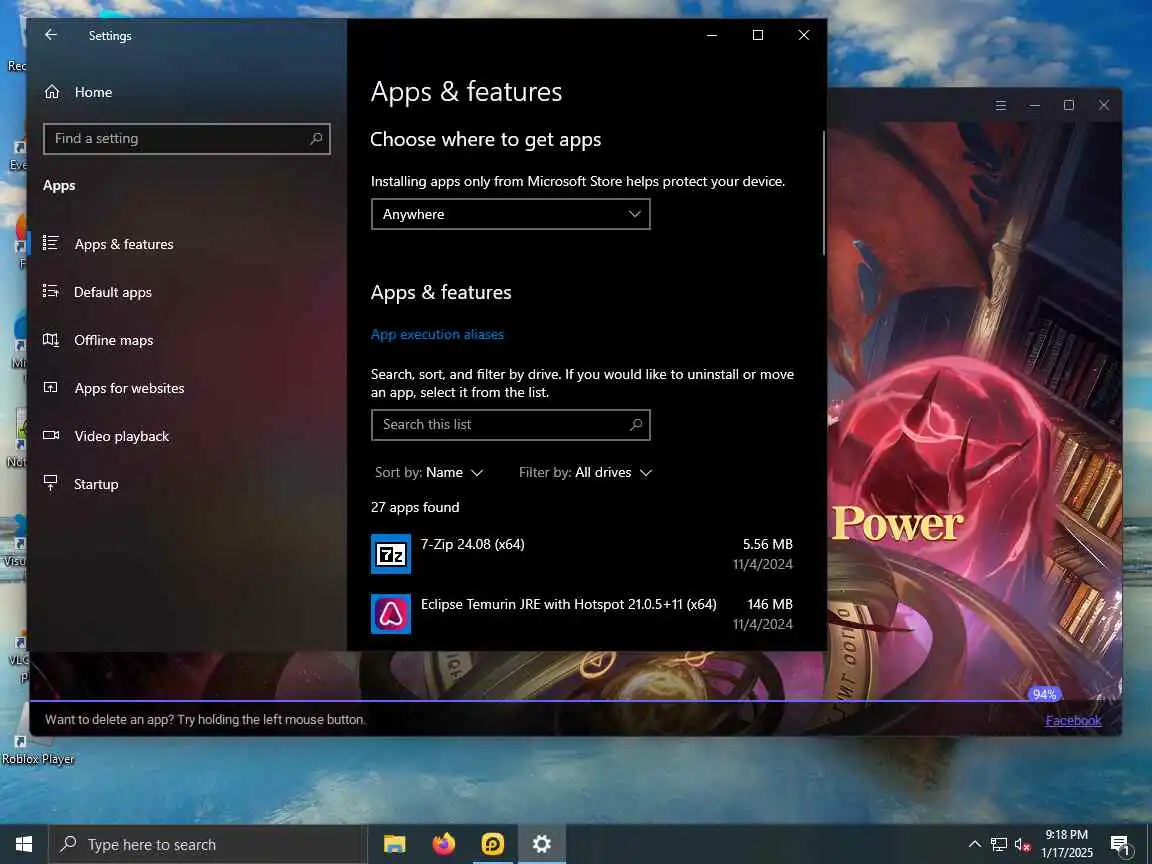
Task: Expand the Anywhere app source dropdown
Action: pyautogui.click(x=510, y=214)
